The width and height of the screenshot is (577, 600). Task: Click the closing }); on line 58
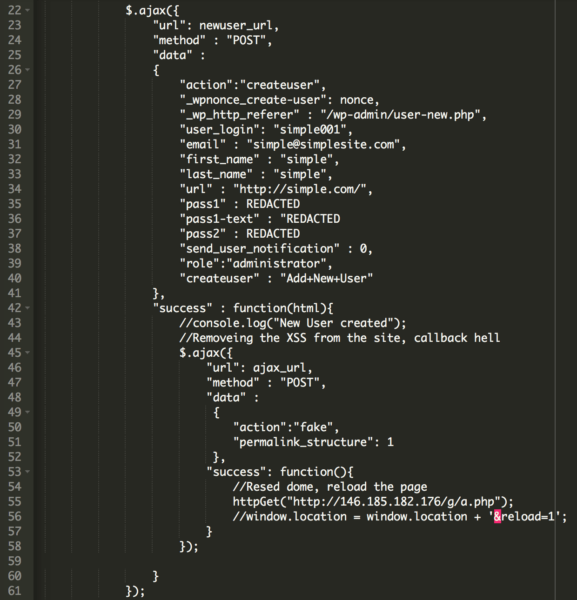189,546
